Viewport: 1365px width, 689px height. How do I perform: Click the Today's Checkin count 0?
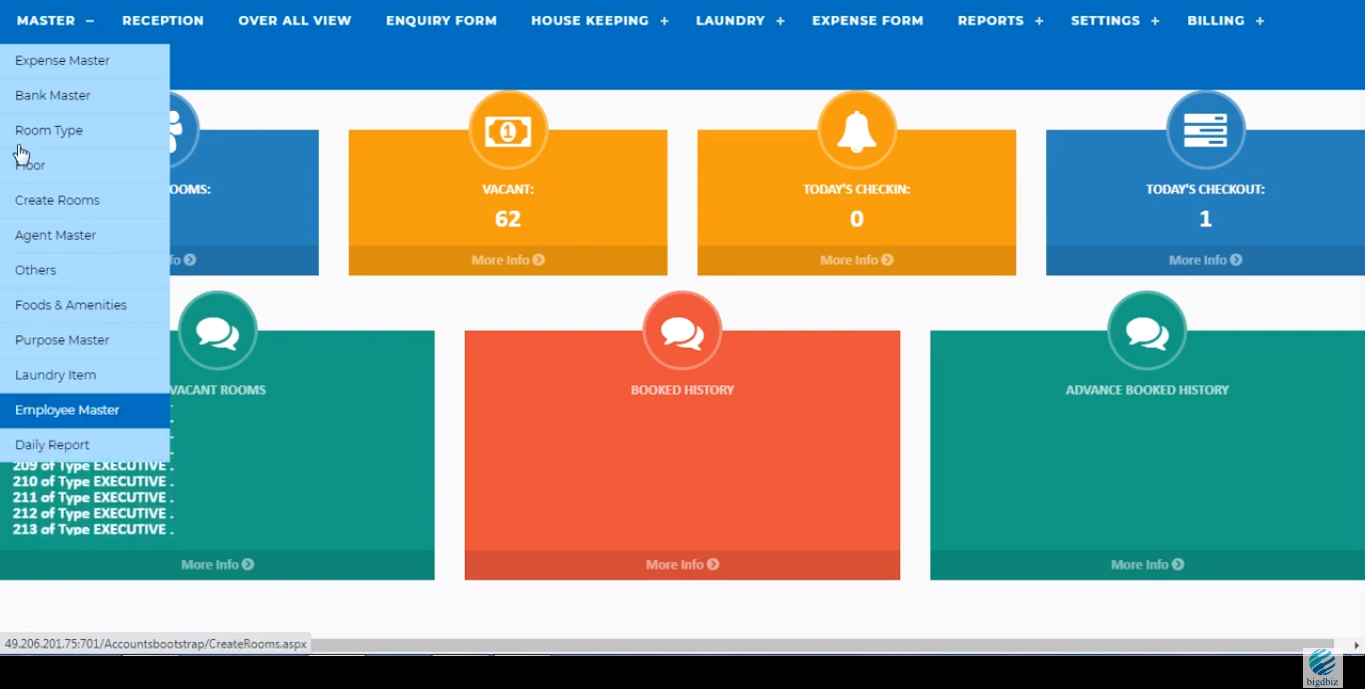[x=857, y=219]
